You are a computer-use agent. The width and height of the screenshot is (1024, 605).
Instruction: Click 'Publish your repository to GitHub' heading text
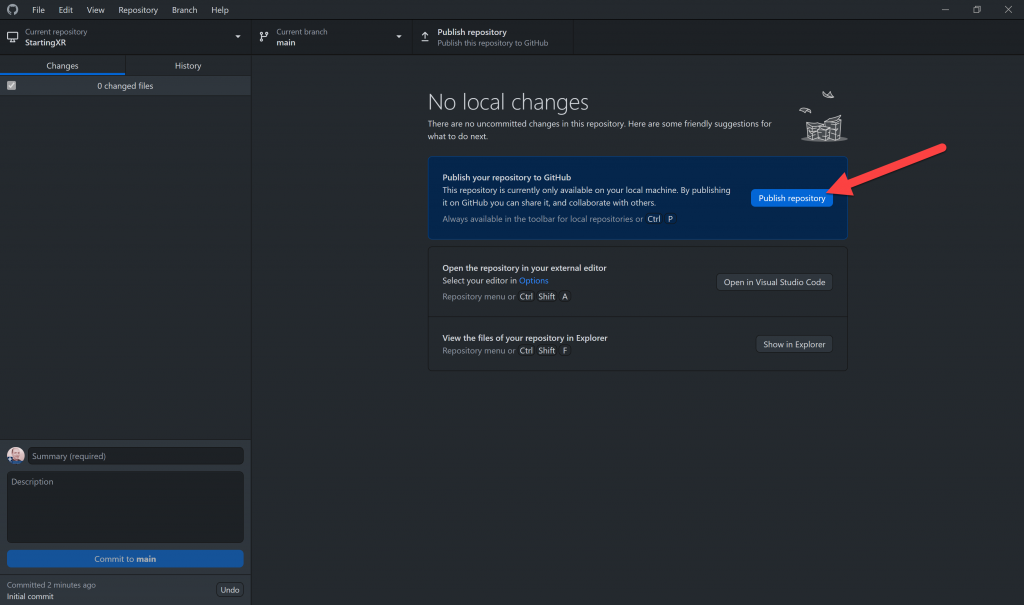click(507, 177)
